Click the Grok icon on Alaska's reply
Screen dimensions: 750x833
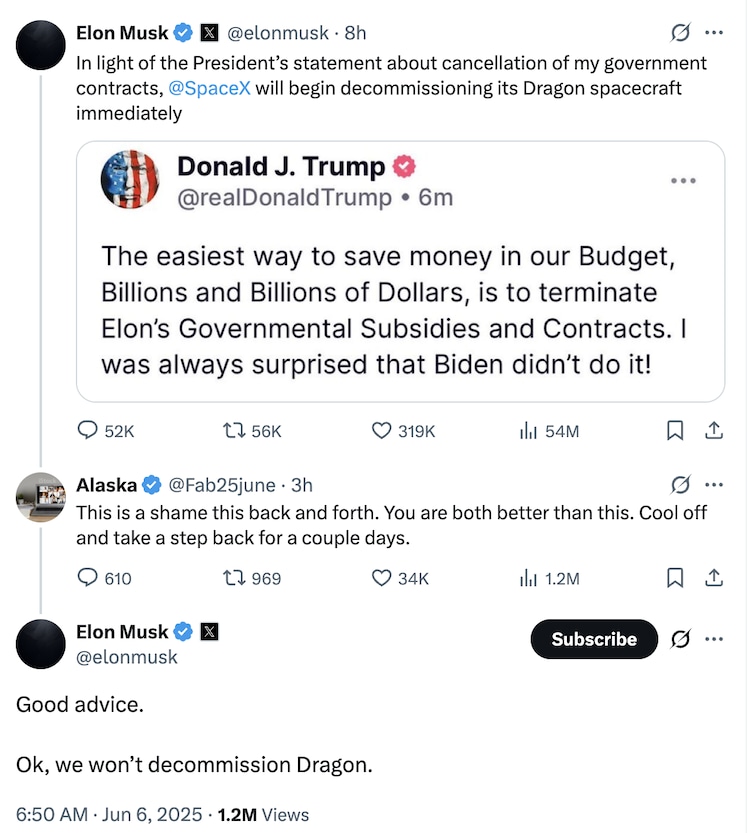680,485
